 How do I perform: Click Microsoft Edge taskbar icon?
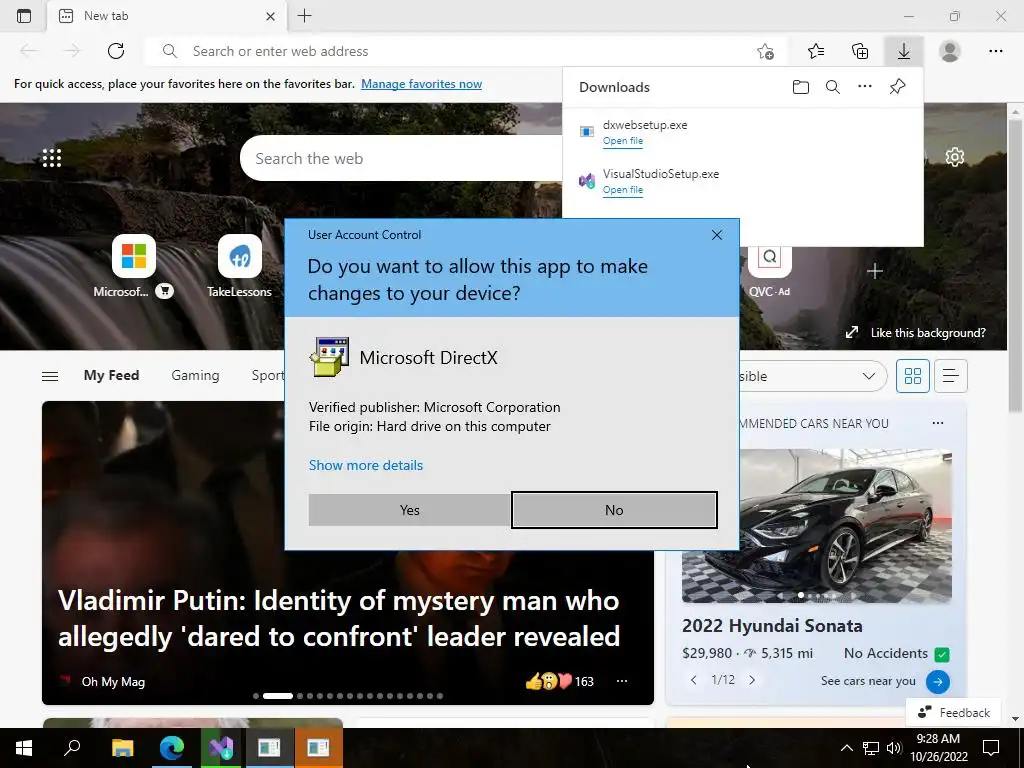172,748
